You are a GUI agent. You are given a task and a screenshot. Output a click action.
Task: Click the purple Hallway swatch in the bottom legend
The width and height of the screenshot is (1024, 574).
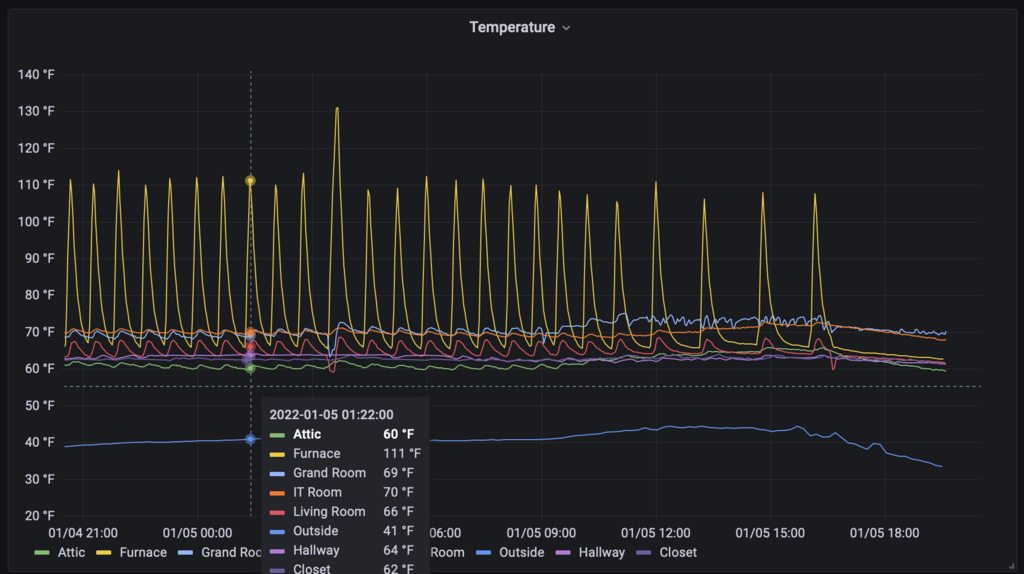[x=562, y=552]
